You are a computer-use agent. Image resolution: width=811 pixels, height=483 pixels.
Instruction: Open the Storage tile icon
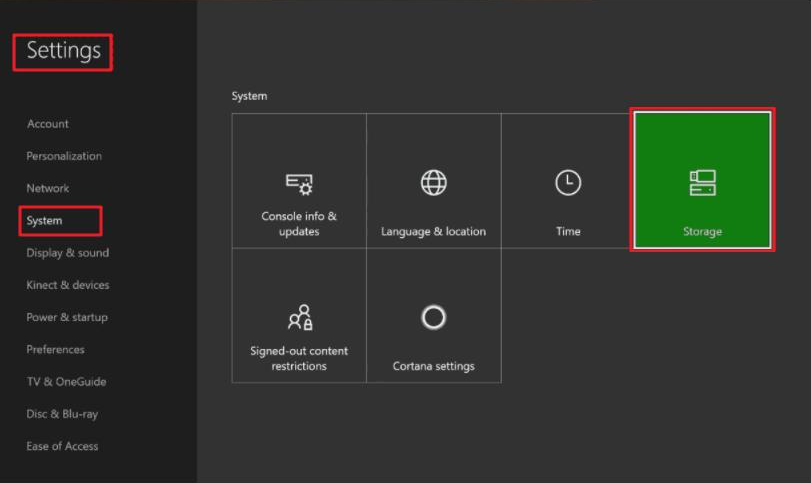point(702,183)
